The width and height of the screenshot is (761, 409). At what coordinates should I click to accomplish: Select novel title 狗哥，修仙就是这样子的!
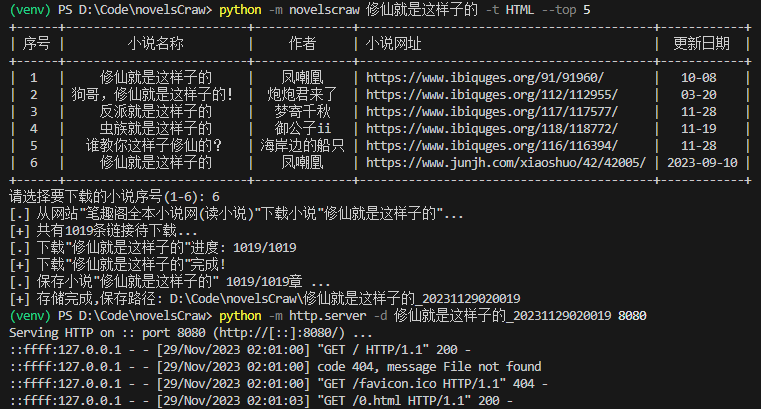pyautogui.click(x=152, y=95)
